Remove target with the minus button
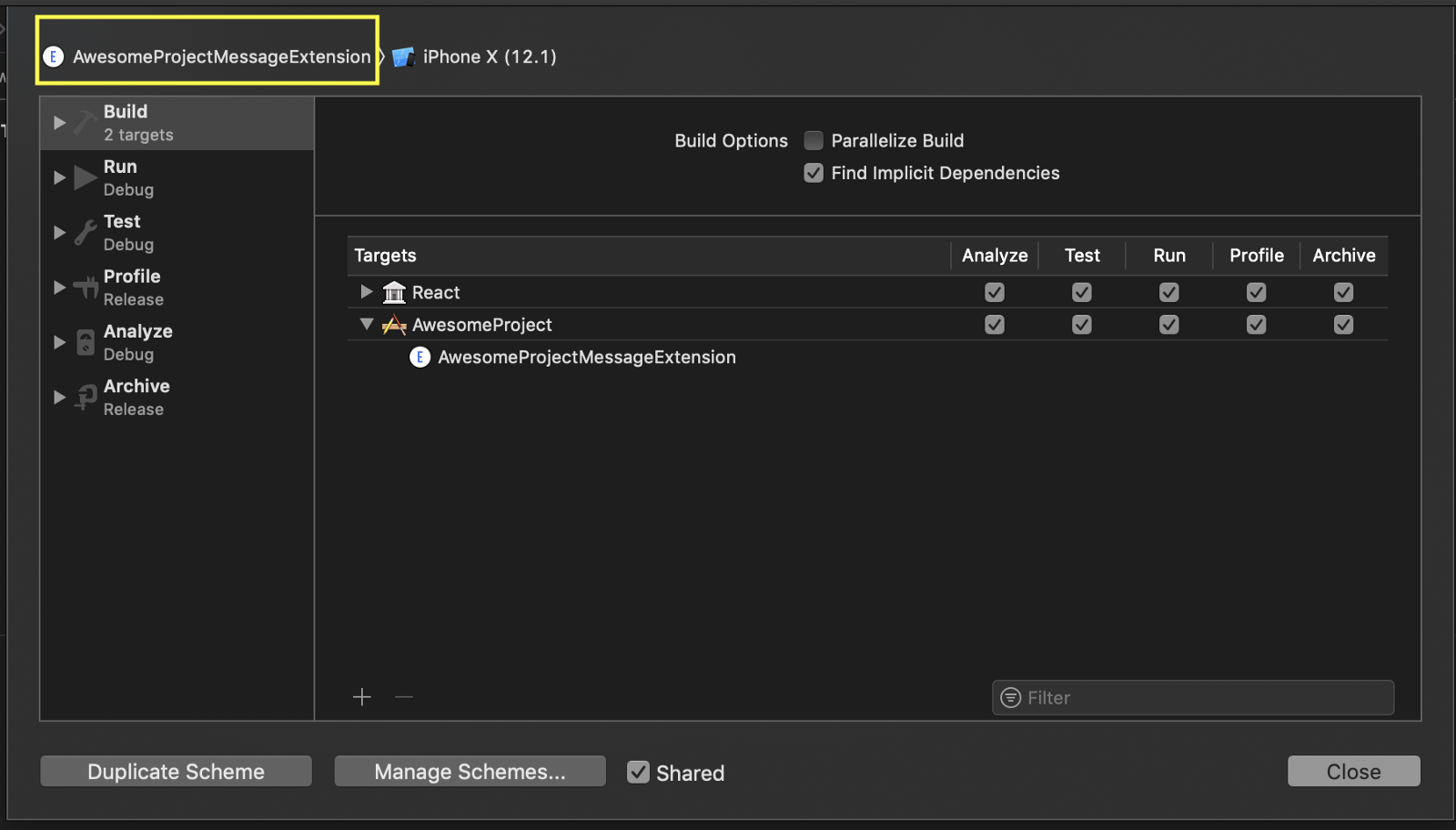The image size is (1456, 830). click(404, 697)
